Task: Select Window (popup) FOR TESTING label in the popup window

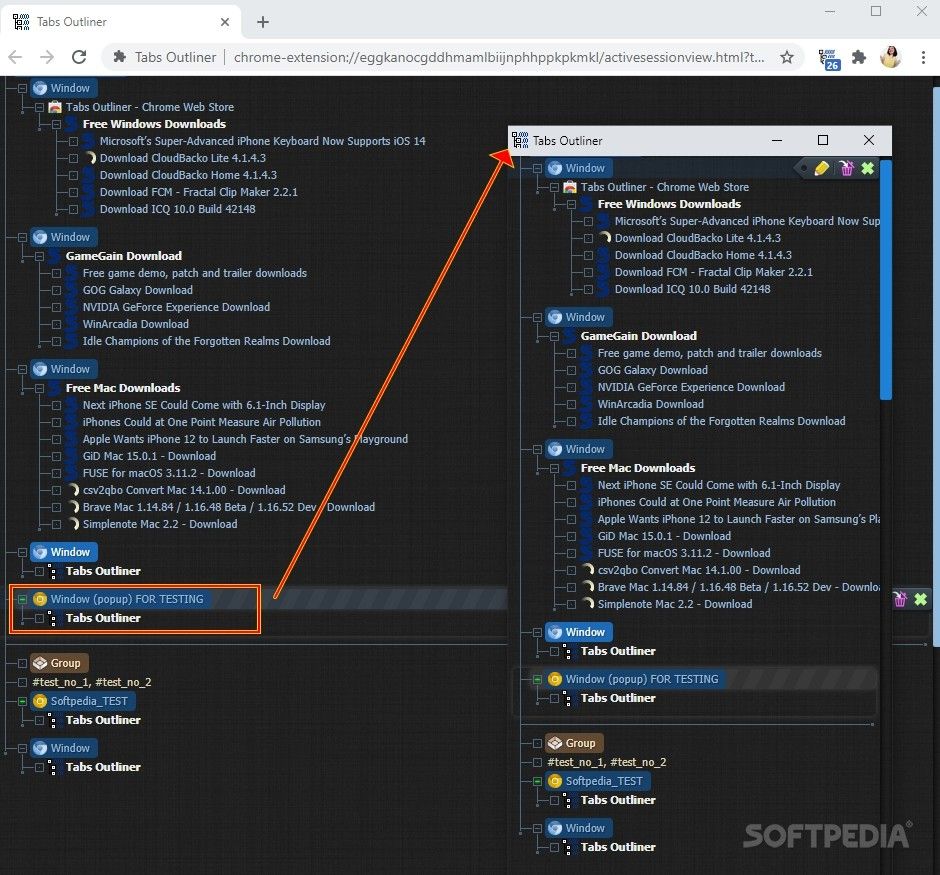Action: 642,679
